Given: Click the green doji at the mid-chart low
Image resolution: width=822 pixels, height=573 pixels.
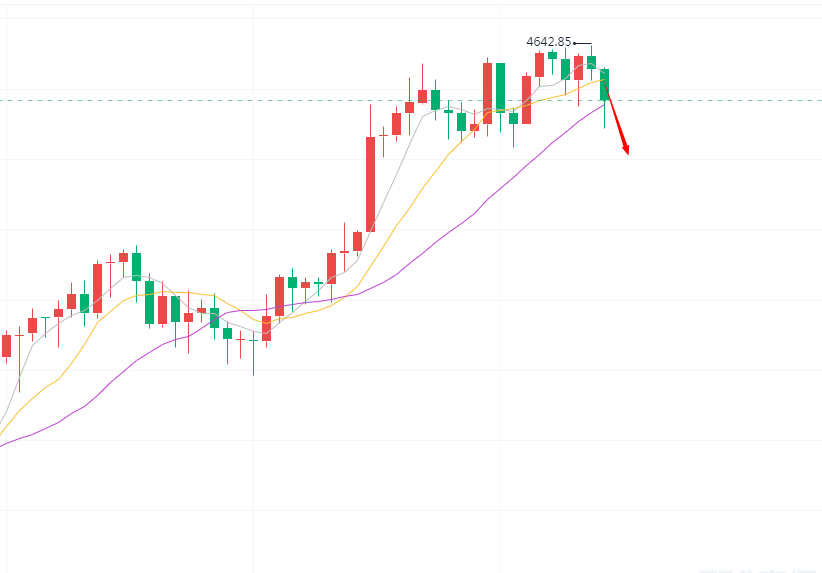Looking at the screenshot, I should [253, 341].
